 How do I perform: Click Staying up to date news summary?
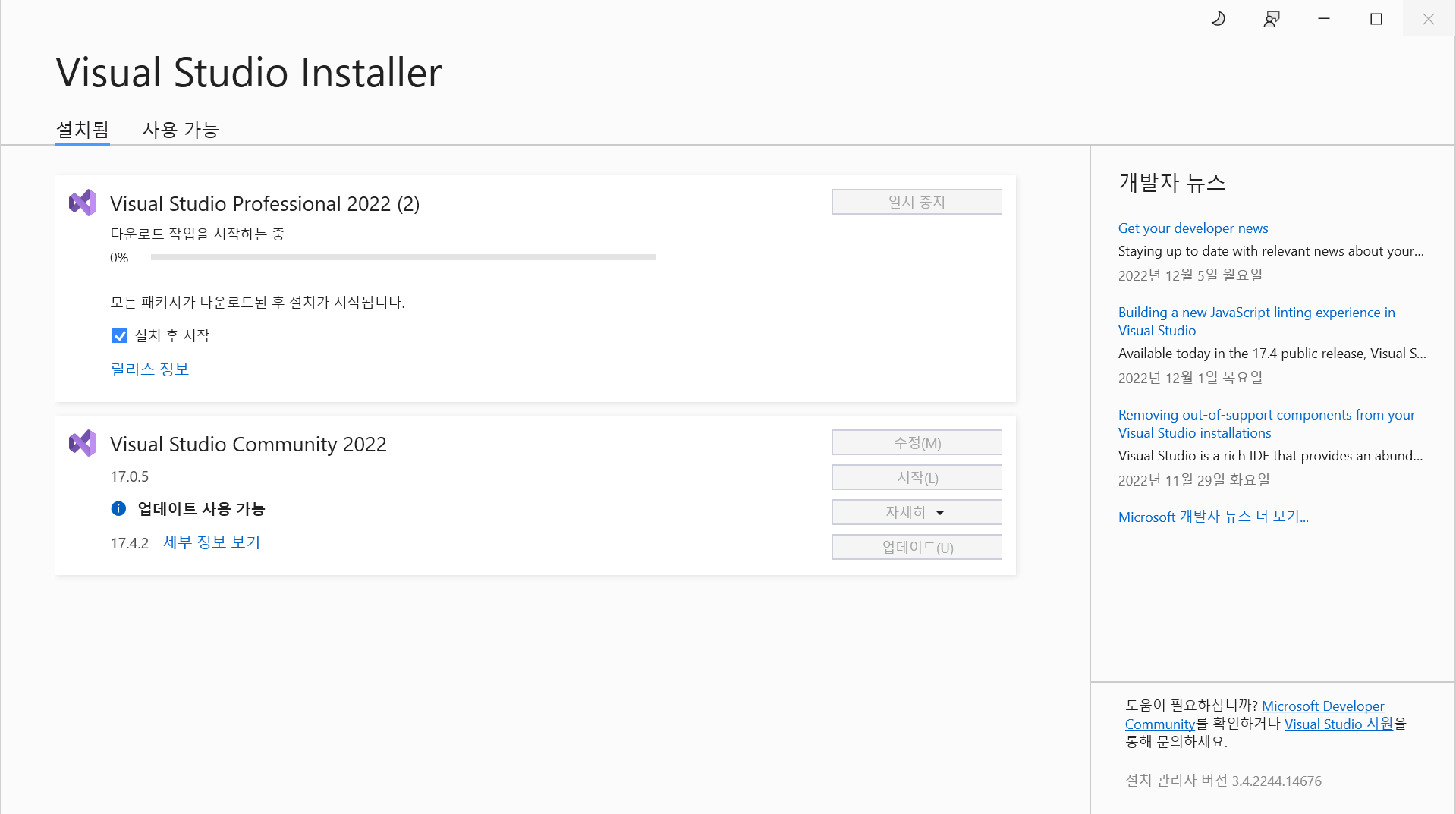point(1271,251)
